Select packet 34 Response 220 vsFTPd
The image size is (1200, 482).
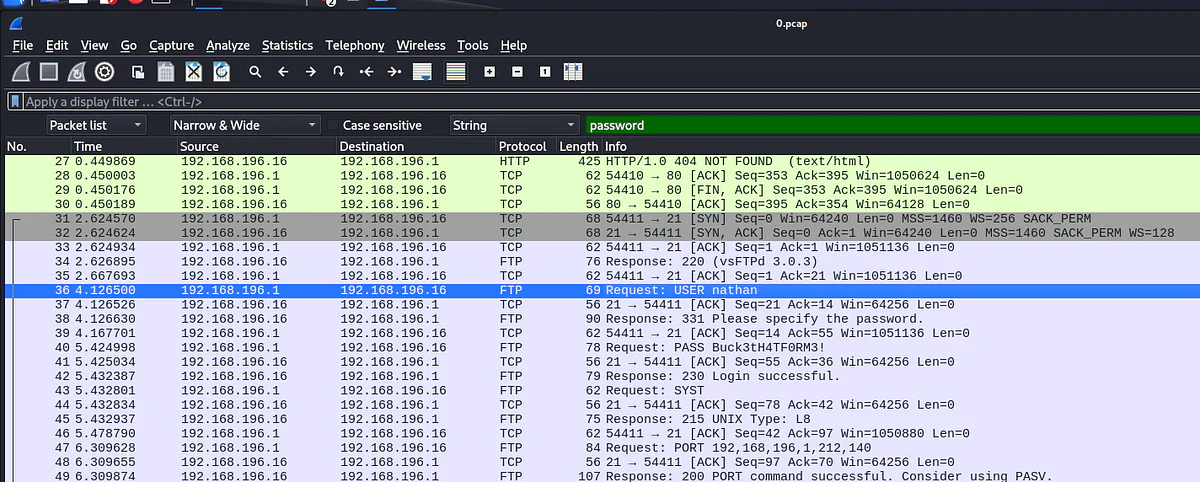pos(600,262)
